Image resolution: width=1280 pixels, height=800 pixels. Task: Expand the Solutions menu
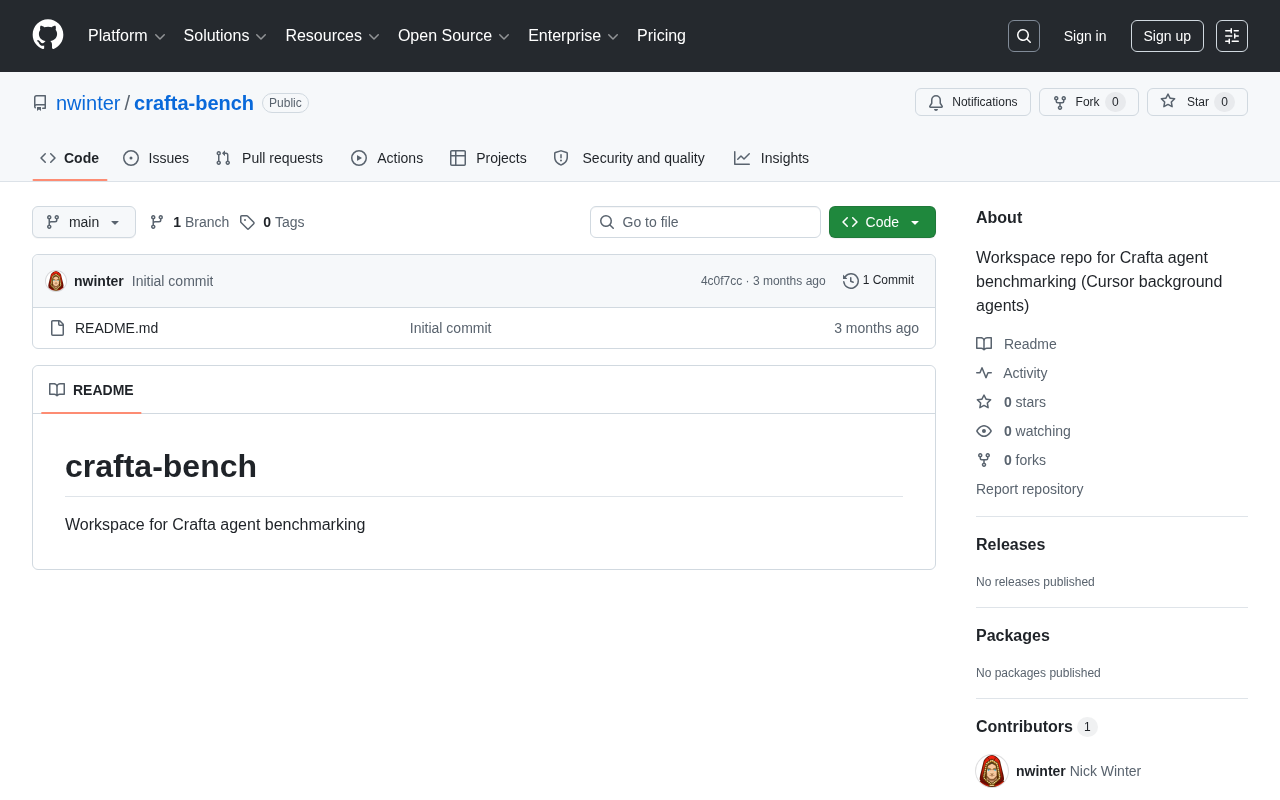pos(225,36)
